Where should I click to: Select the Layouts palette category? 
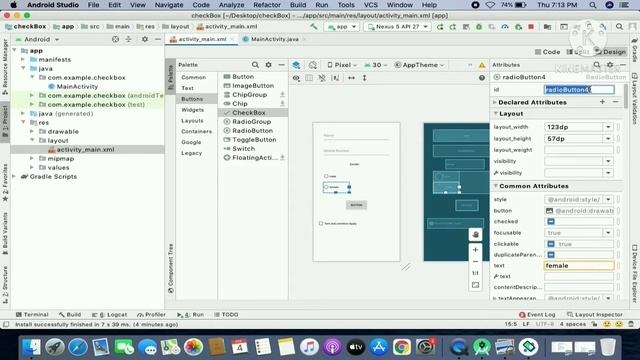pyautogui.click(x=192, y=121)
